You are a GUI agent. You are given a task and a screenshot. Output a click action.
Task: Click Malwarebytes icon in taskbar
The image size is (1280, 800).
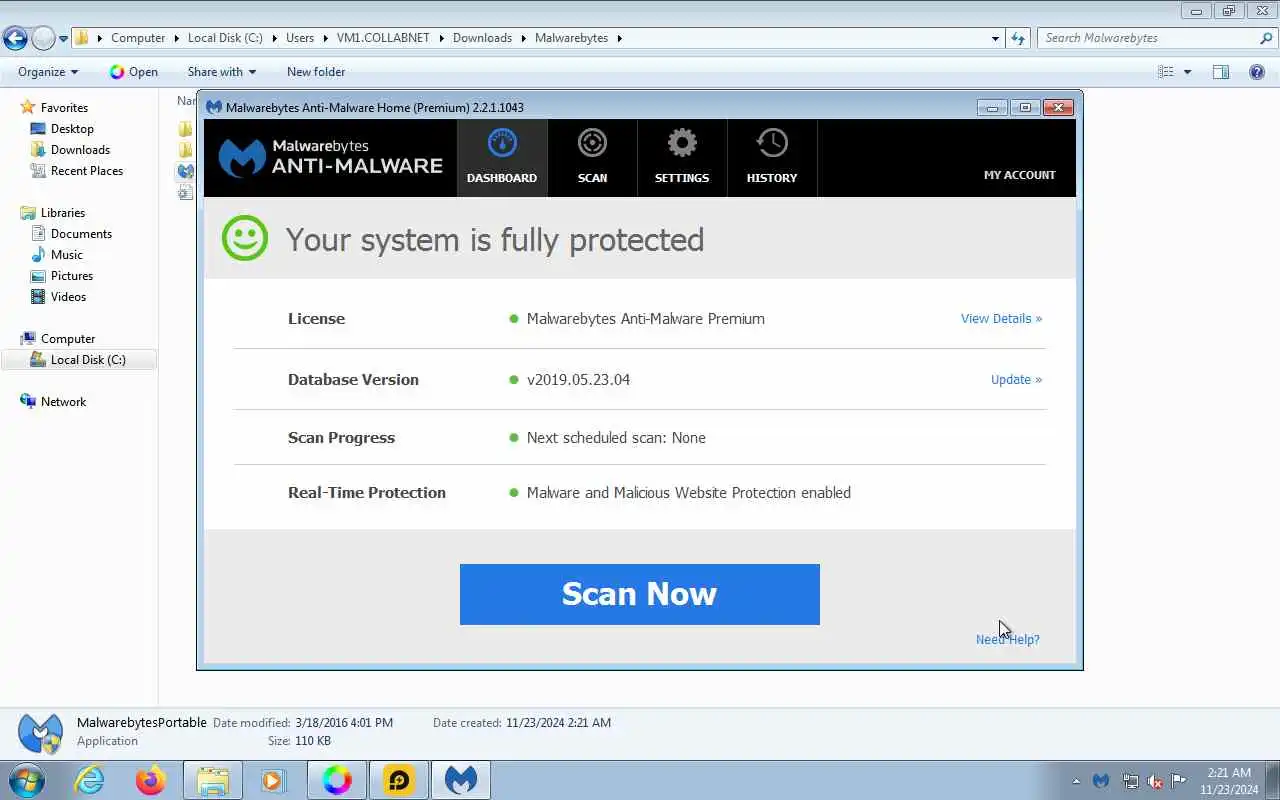(x=461, y=780)
